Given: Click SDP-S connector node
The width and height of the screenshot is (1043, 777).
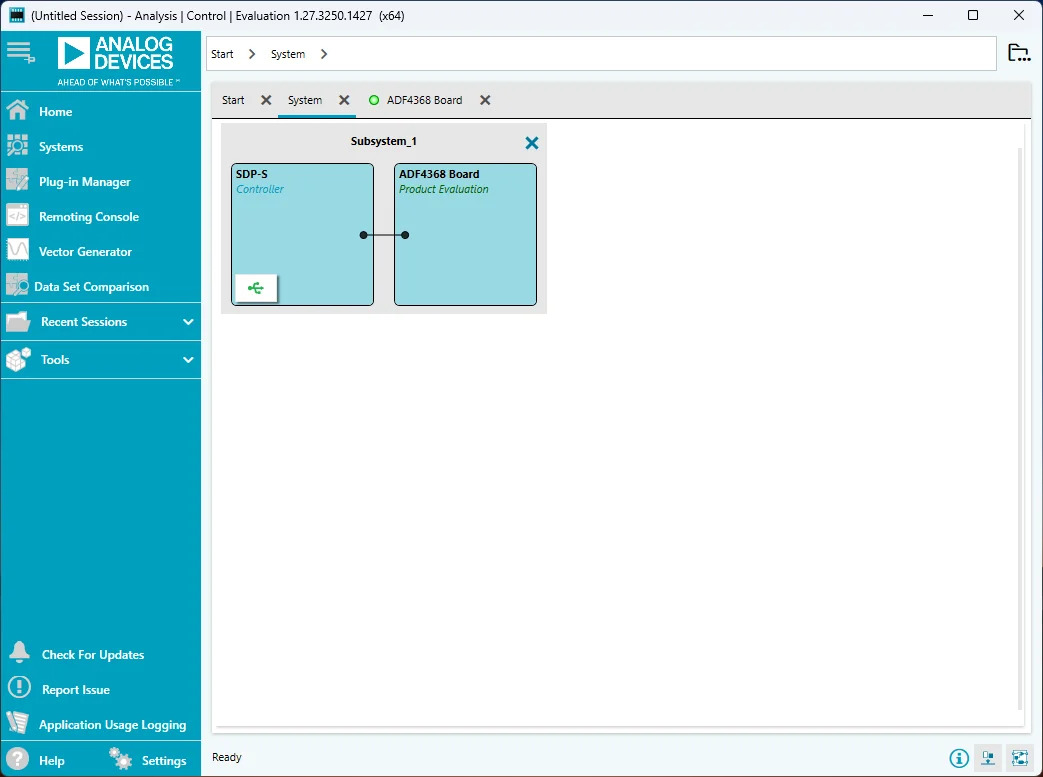Looking at the screenshot, I should pos(363,235).
